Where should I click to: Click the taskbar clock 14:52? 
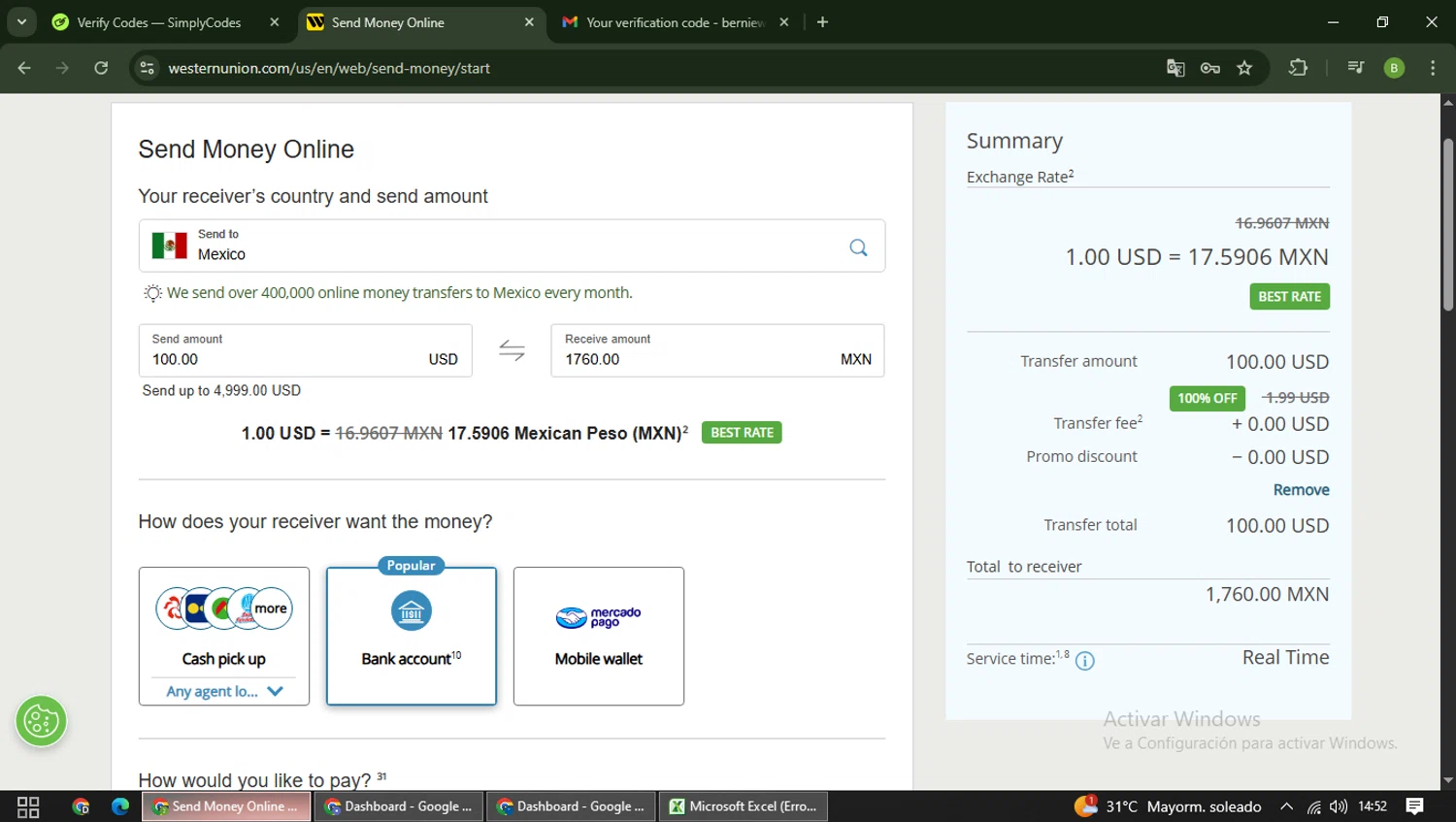tap(1373, 806)
